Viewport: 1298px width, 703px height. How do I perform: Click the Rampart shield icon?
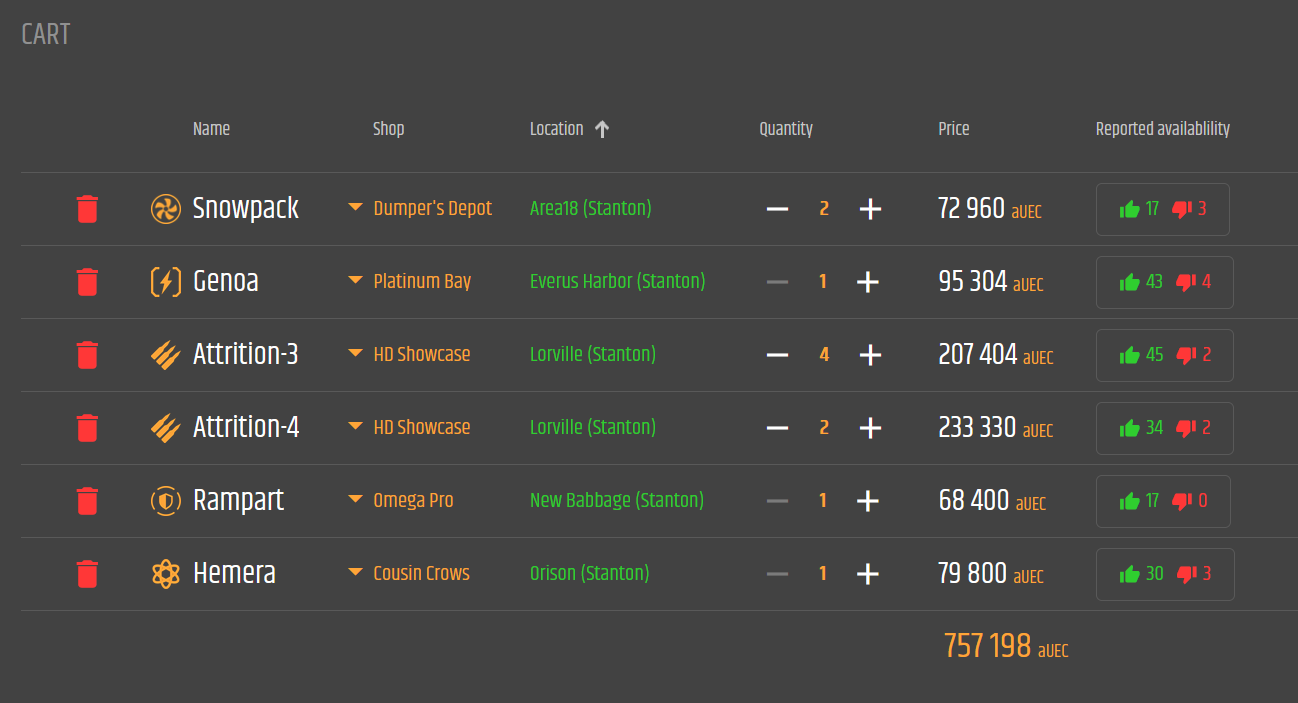(165, 500)
